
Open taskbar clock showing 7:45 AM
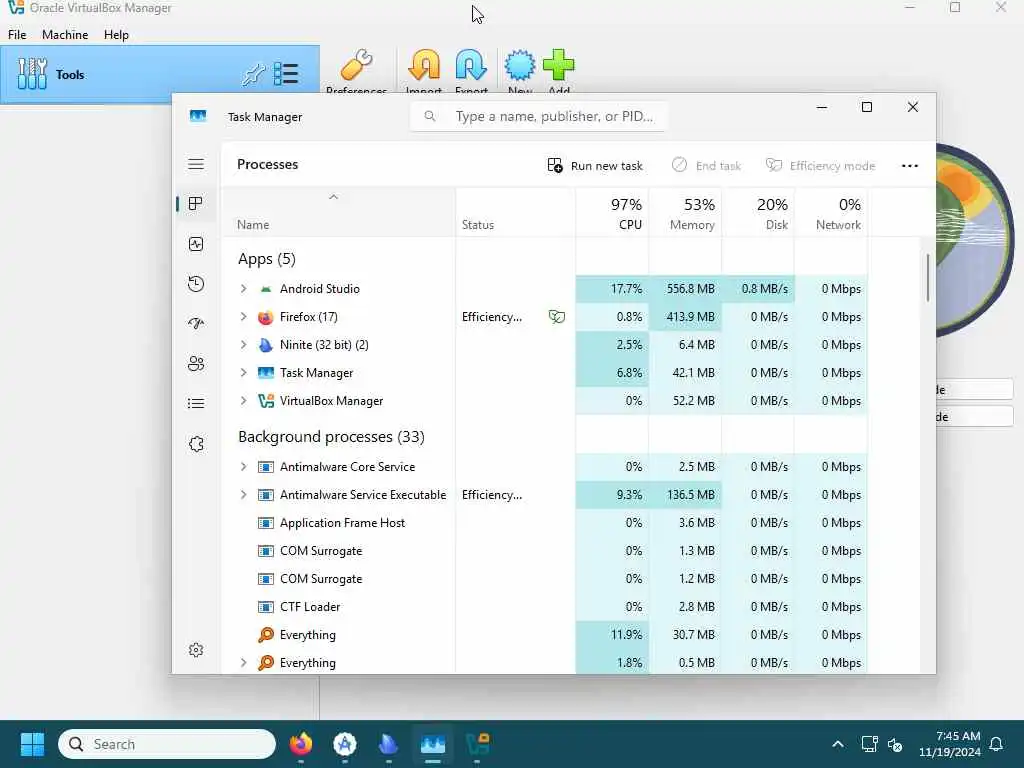tap(950, 744)
